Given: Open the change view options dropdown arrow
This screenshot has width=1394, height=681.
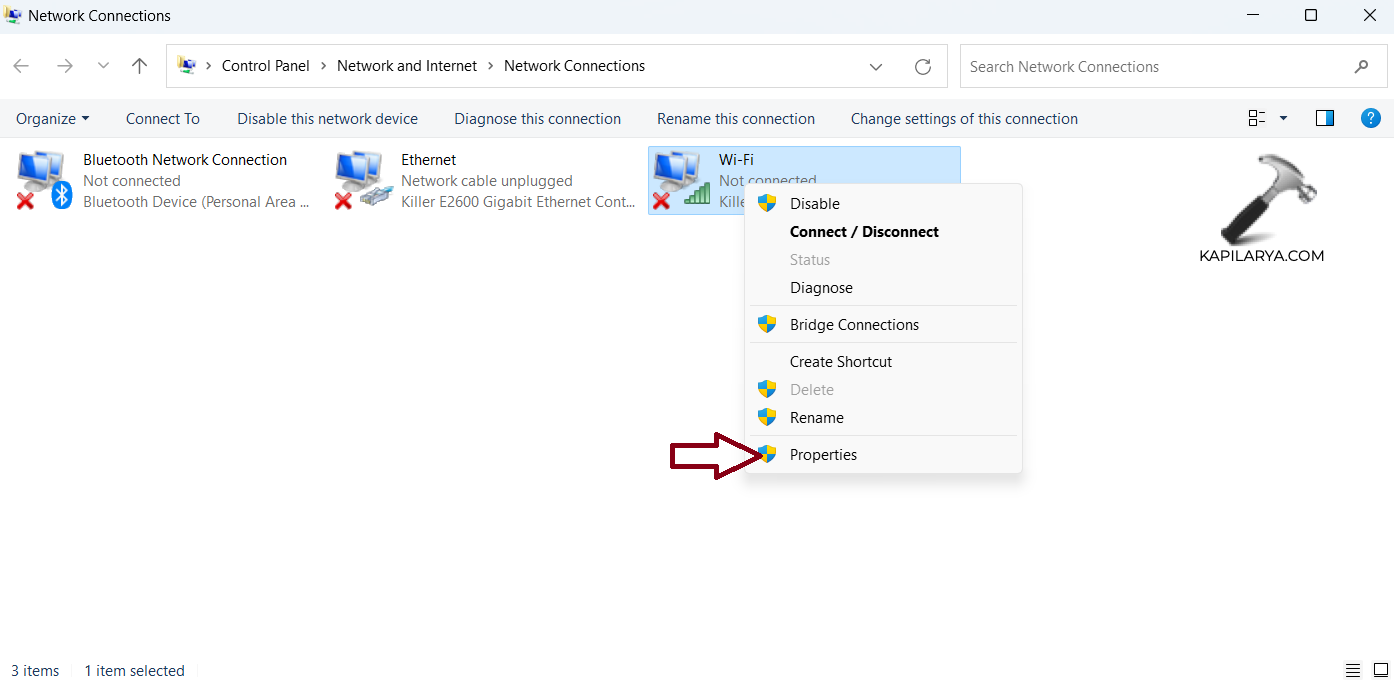Looking at the screenshot, I should tap(1283, 118).
